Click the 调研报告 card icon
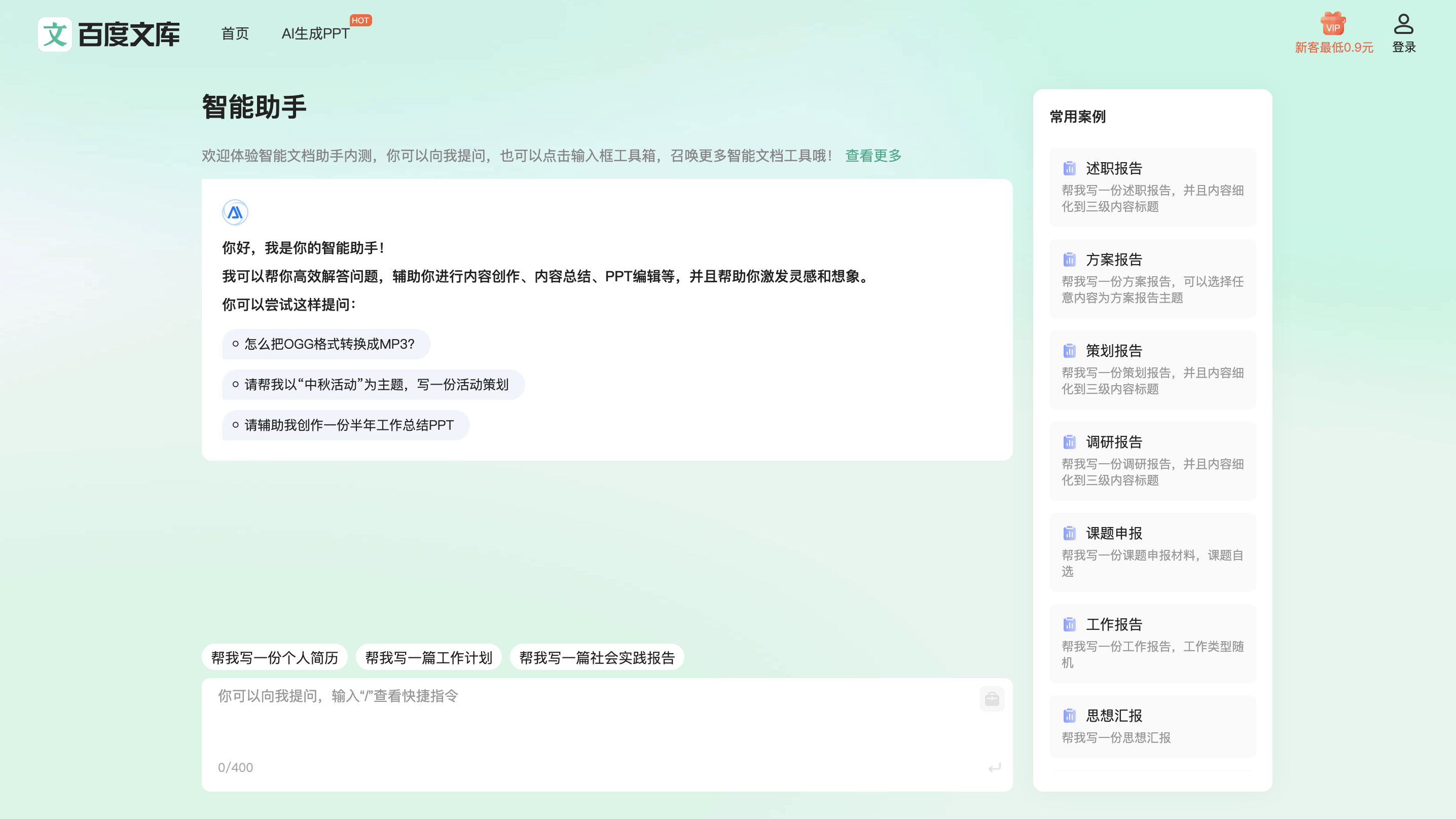The width and height of the screenshot is (1456, 819). (x=1069, y=441)
